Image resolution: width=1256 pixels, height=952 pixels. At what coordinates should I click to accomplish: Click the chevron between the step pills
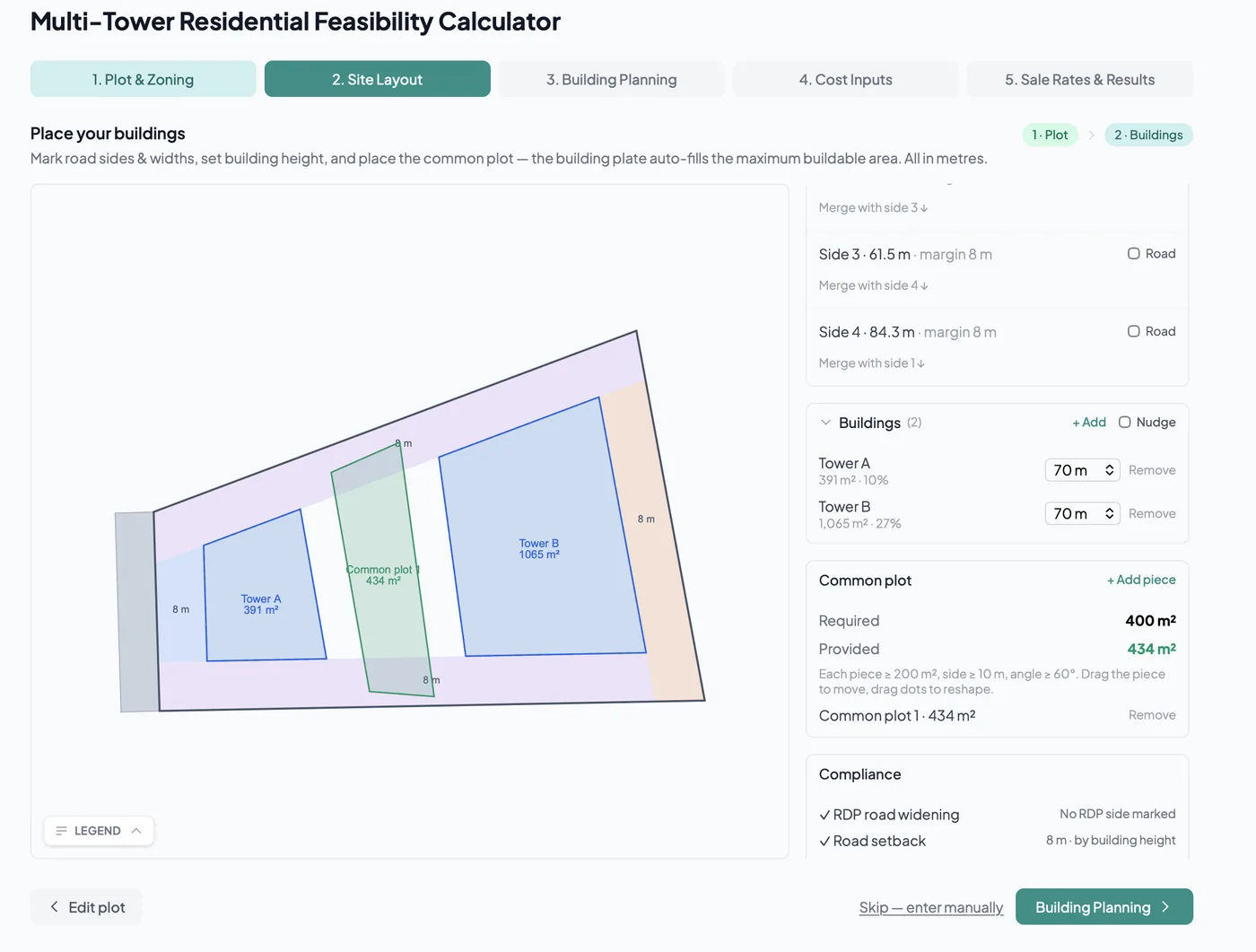coord(1091,135)
